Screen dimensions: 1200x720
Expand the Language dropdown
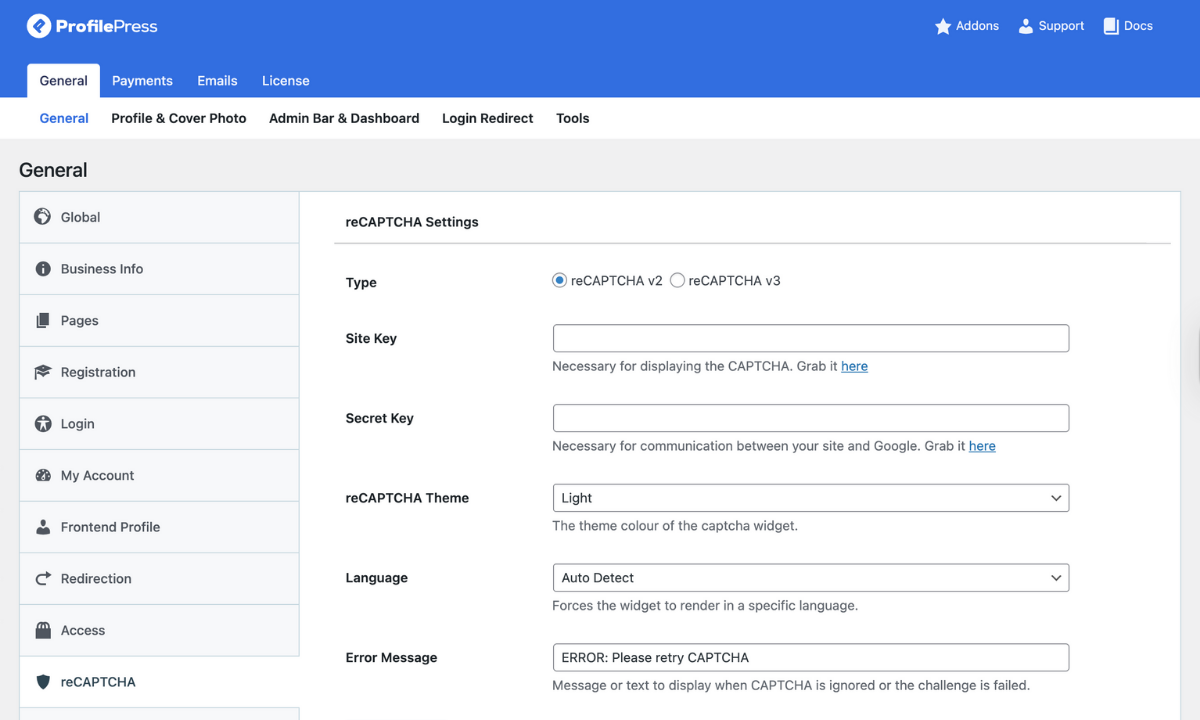pyautogui.click(x=810, y=578)
